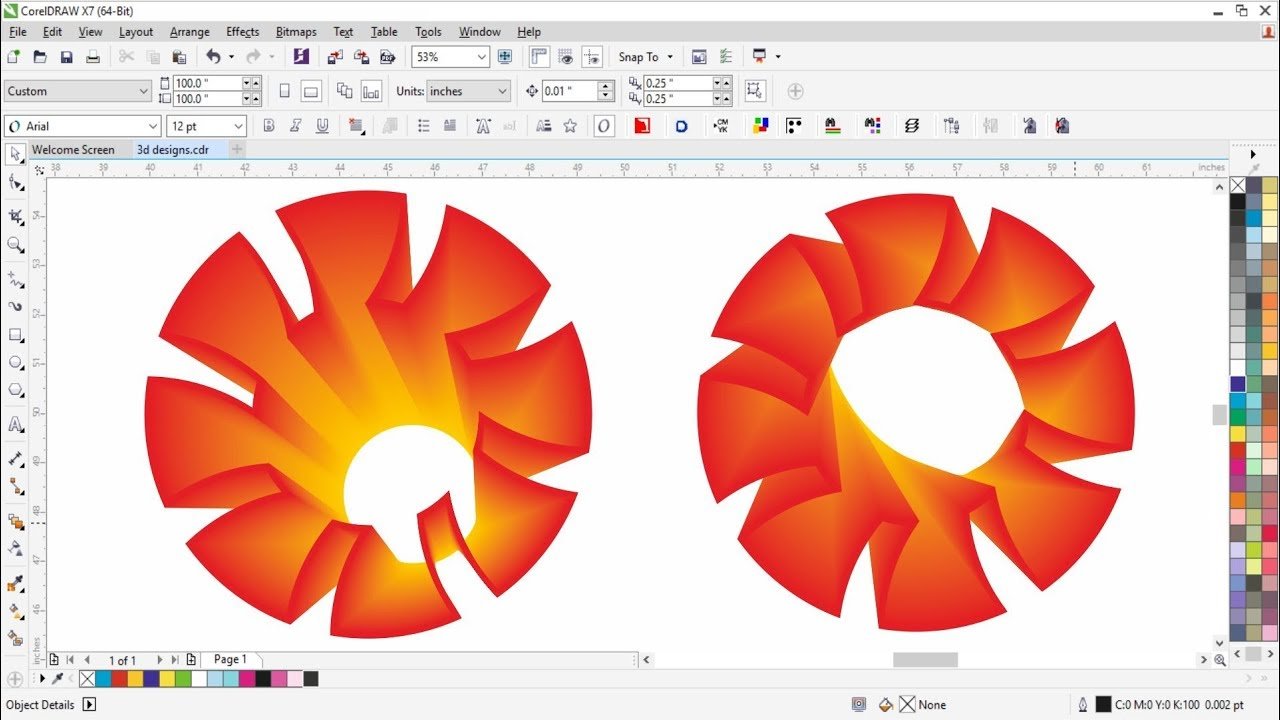
Task: Open the zoom level dropdown showing 53%
Action: 451,57
